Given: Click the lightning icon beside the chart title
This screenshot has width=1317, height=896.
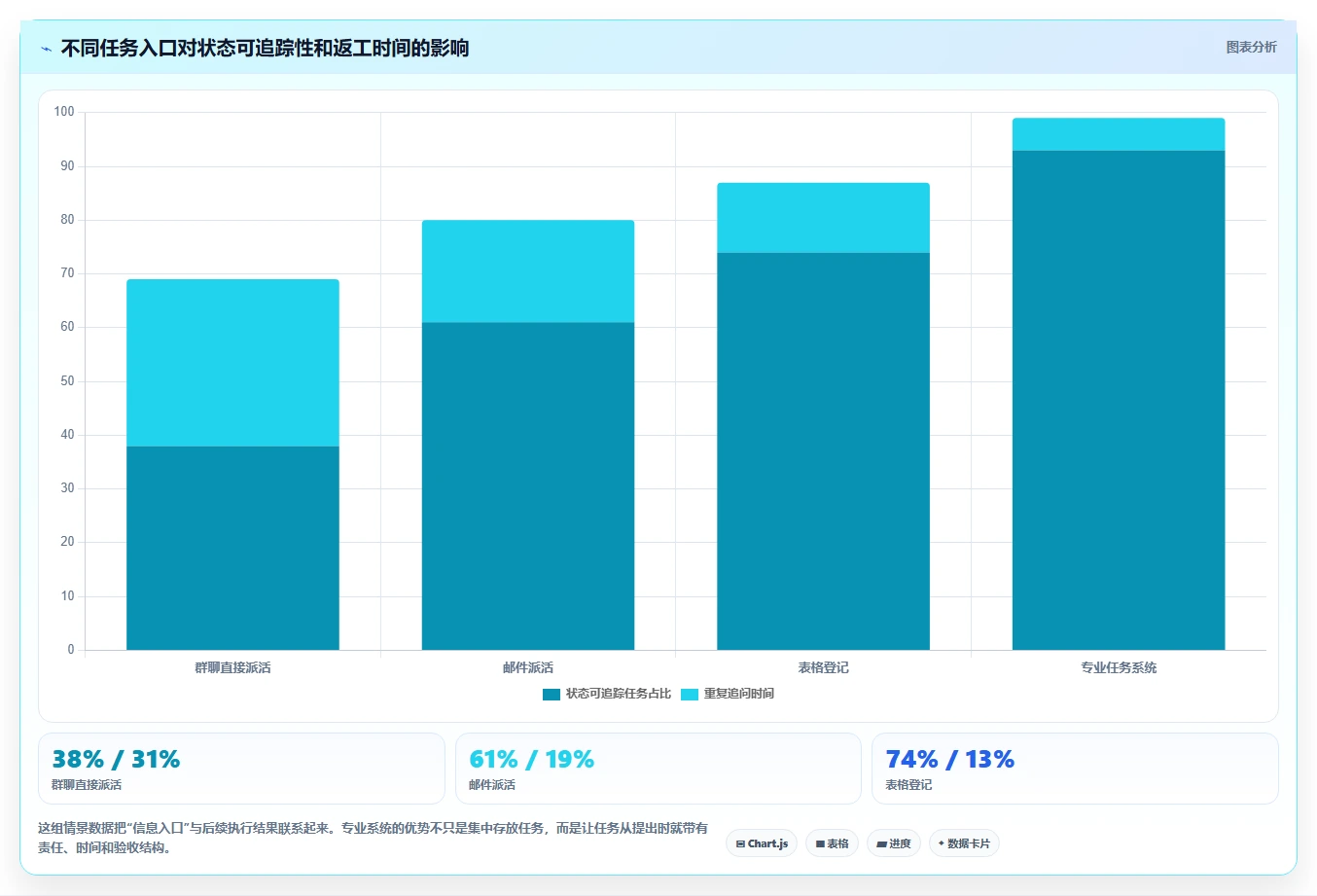Looking at the screenshot, I should tap(46, 49).
